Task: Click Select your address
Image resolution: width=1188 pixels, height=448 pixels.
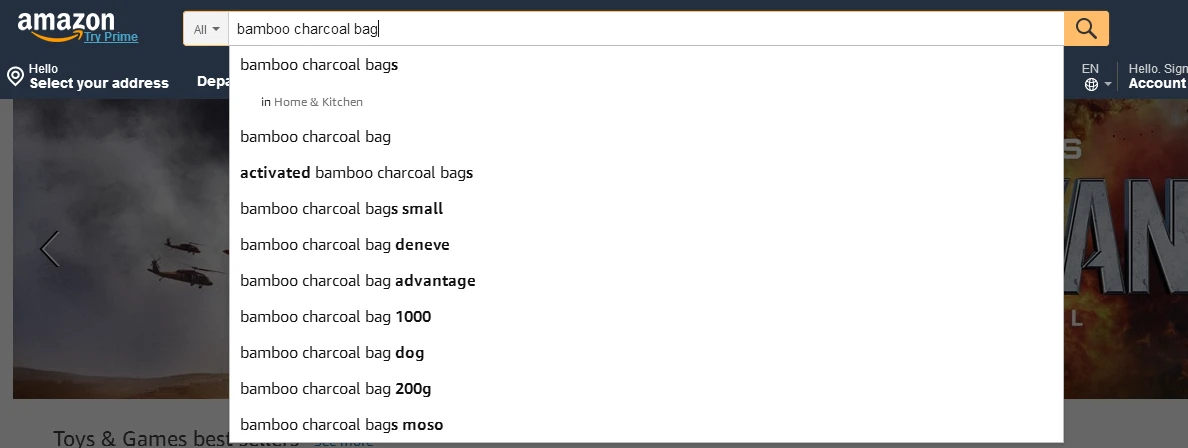Action: point(98,83)
